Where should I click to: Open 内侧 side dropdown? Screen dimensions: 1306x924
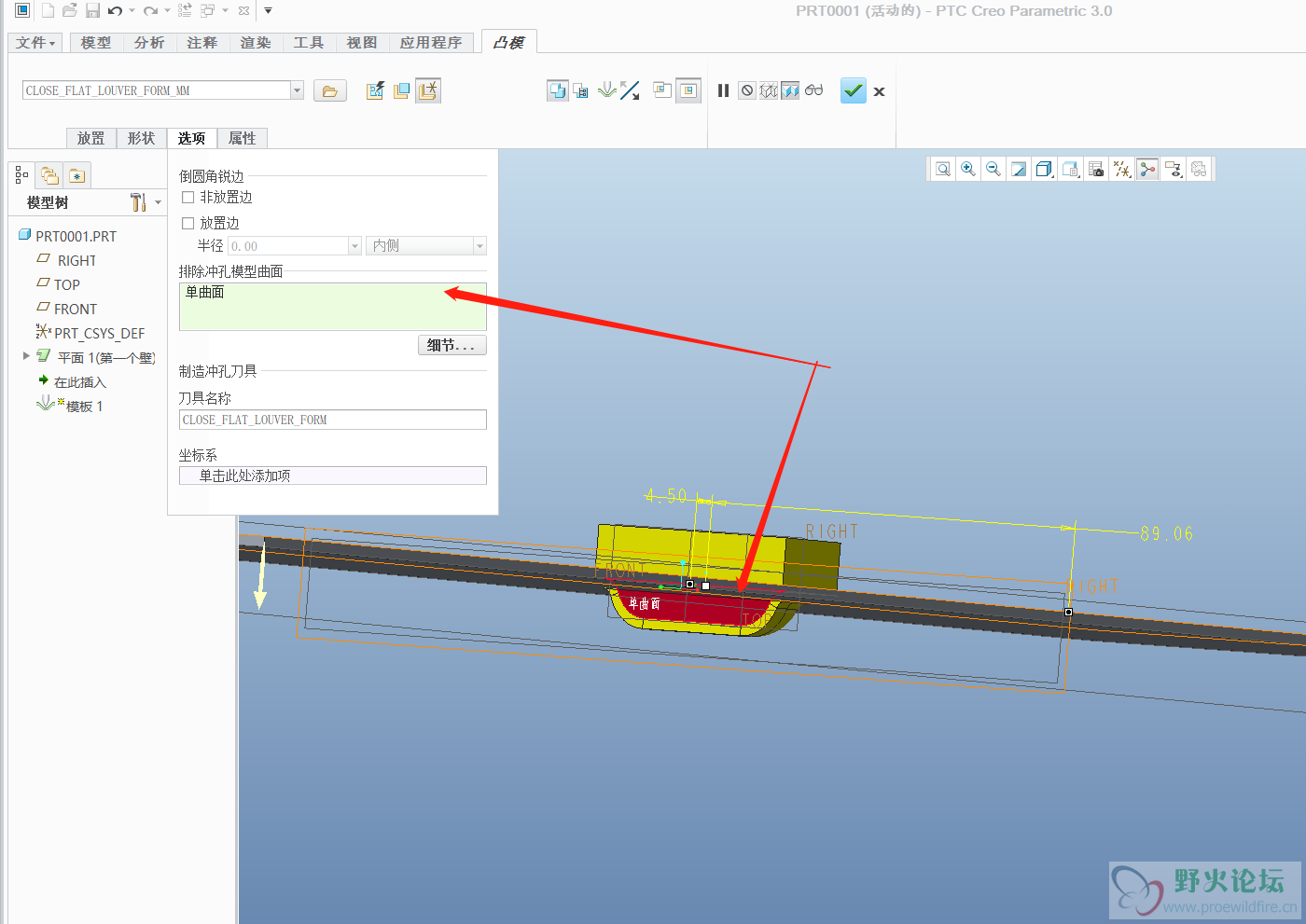479,246
